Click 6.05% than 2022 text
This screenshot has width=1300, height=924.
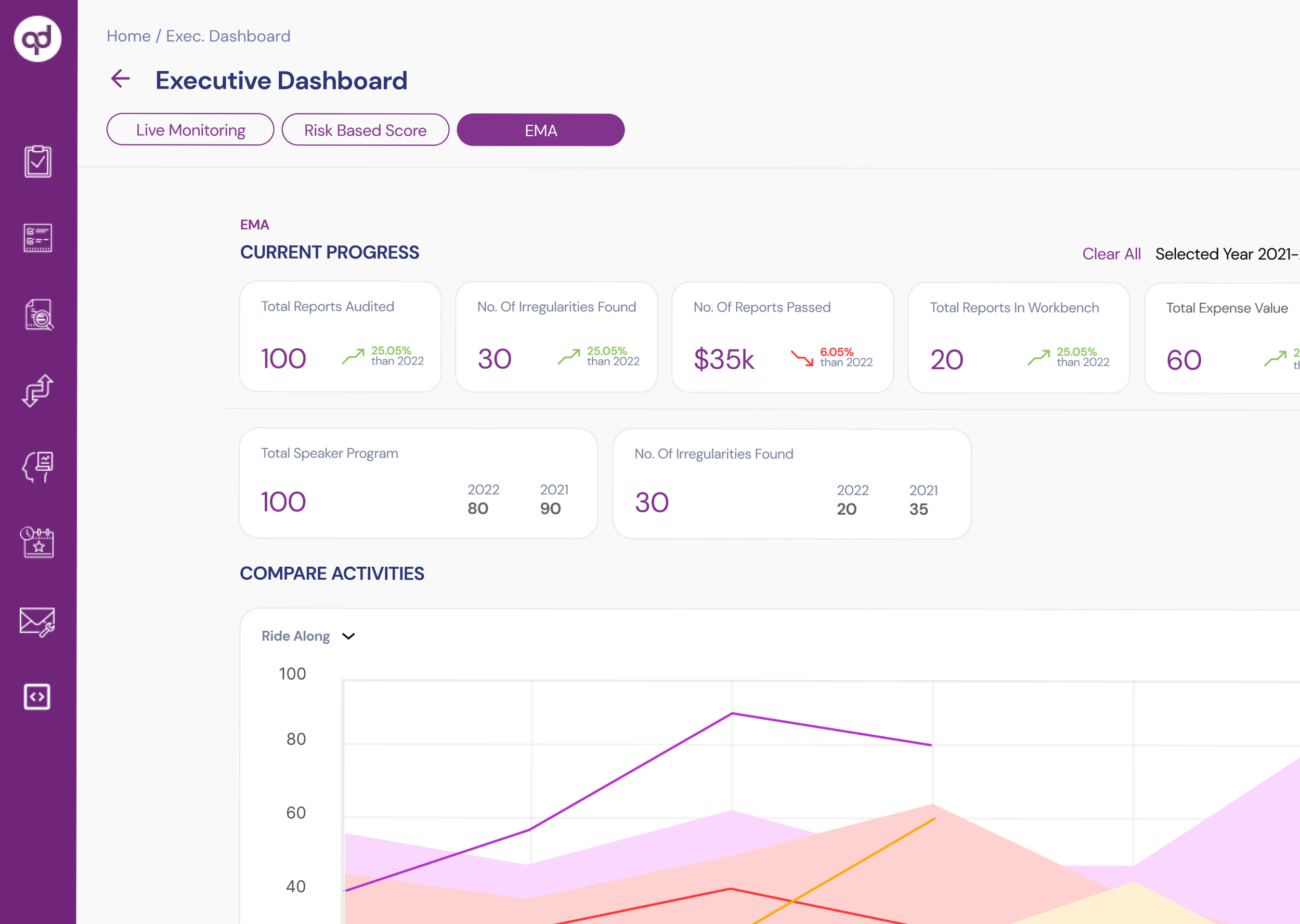click(x=846, y=357)
